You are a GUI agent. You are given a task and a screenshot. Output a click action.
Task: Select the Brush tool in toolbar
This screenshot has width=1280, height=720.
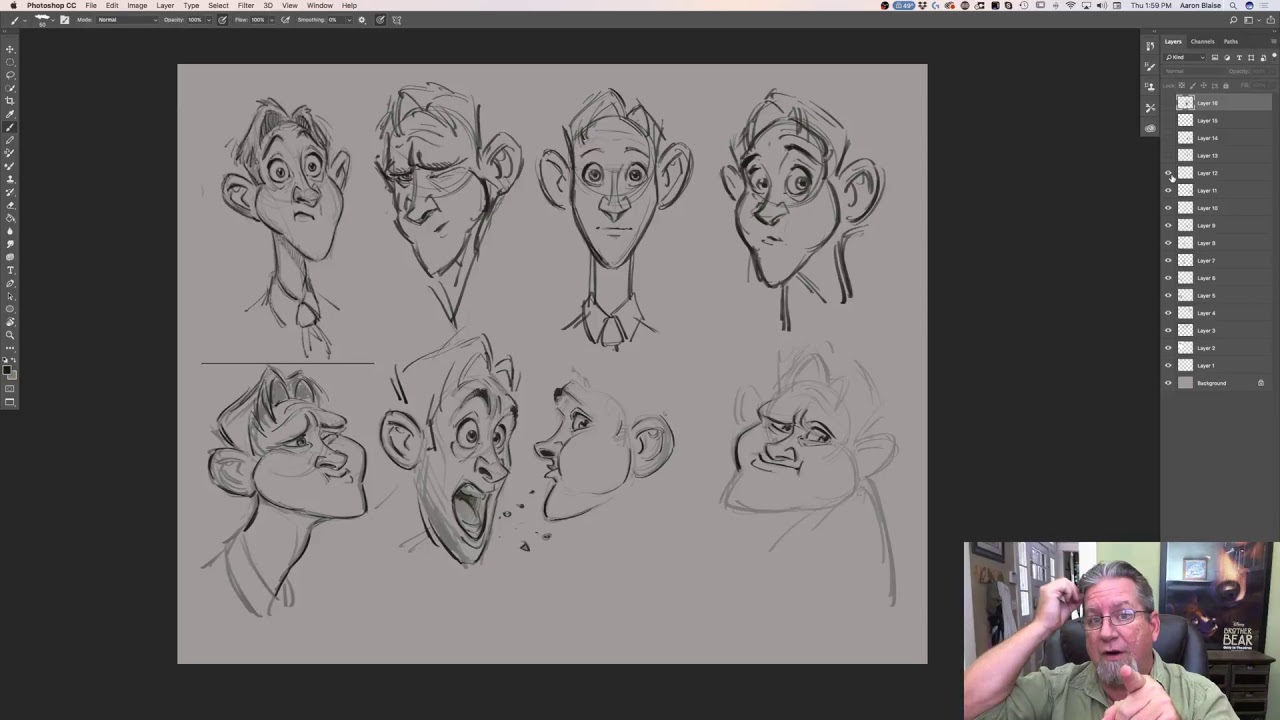pos(10,127)
